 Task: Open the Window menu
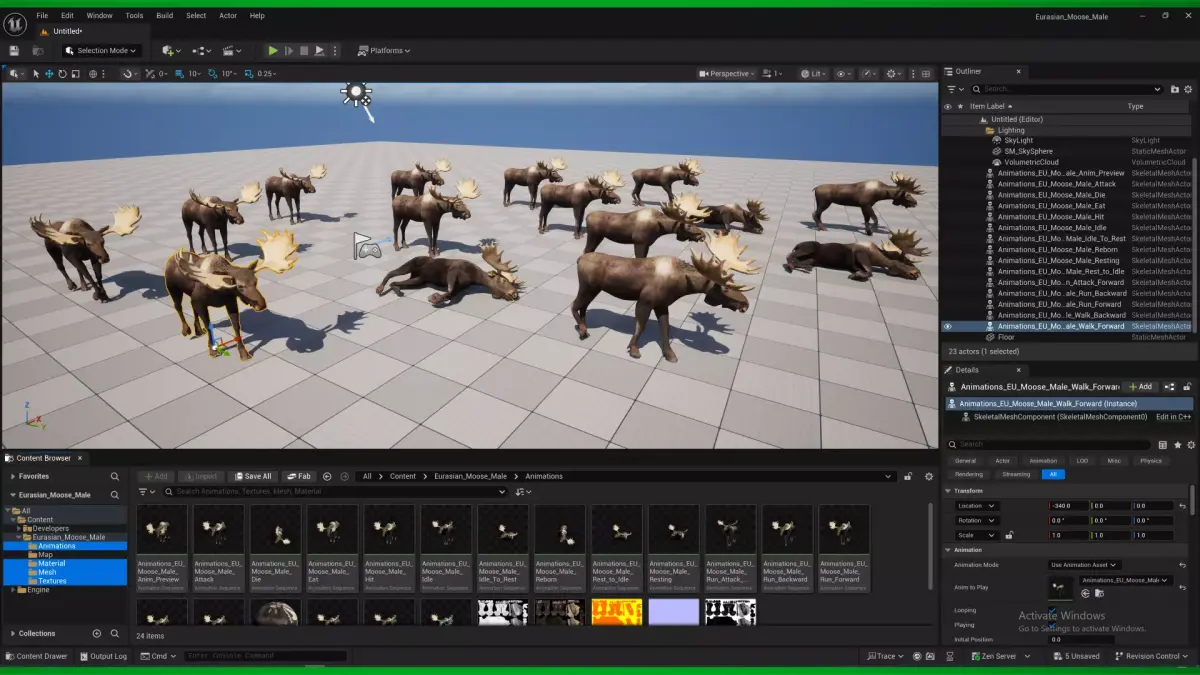coord(99,16)
